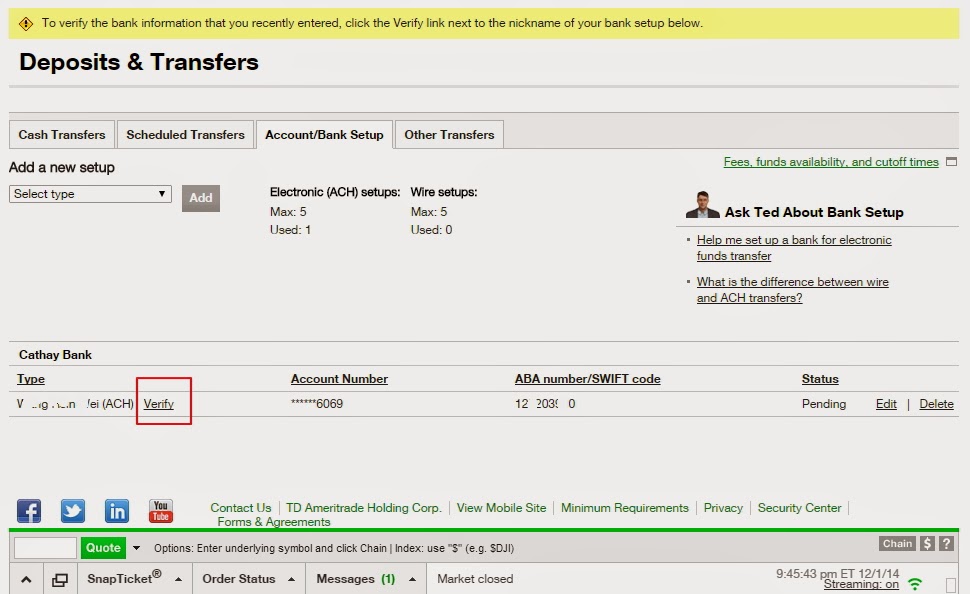970x594 pixels.
Task: Click the streaming wifi signal icon
Action: pyautogui.click(x=915, y=583)
